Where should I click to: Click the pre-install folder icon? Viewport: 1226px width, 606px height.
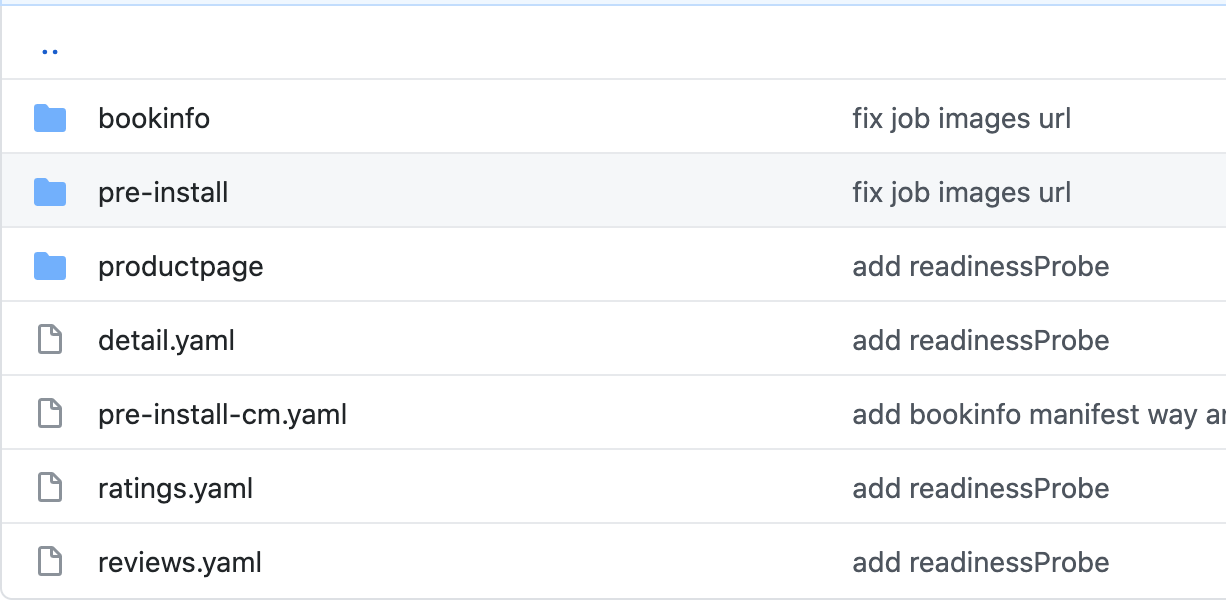pyautogui.click(x=50, y=192)
